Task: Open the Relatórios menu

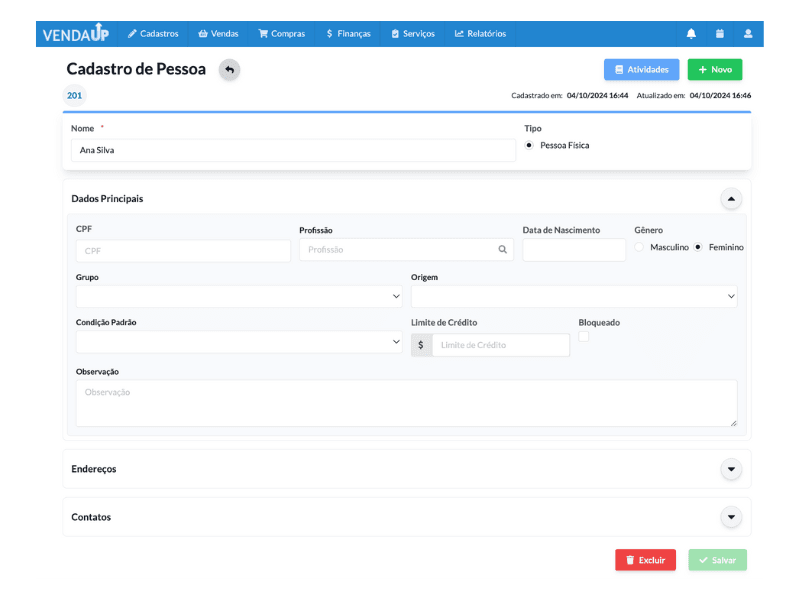Action: pos(480,34)
